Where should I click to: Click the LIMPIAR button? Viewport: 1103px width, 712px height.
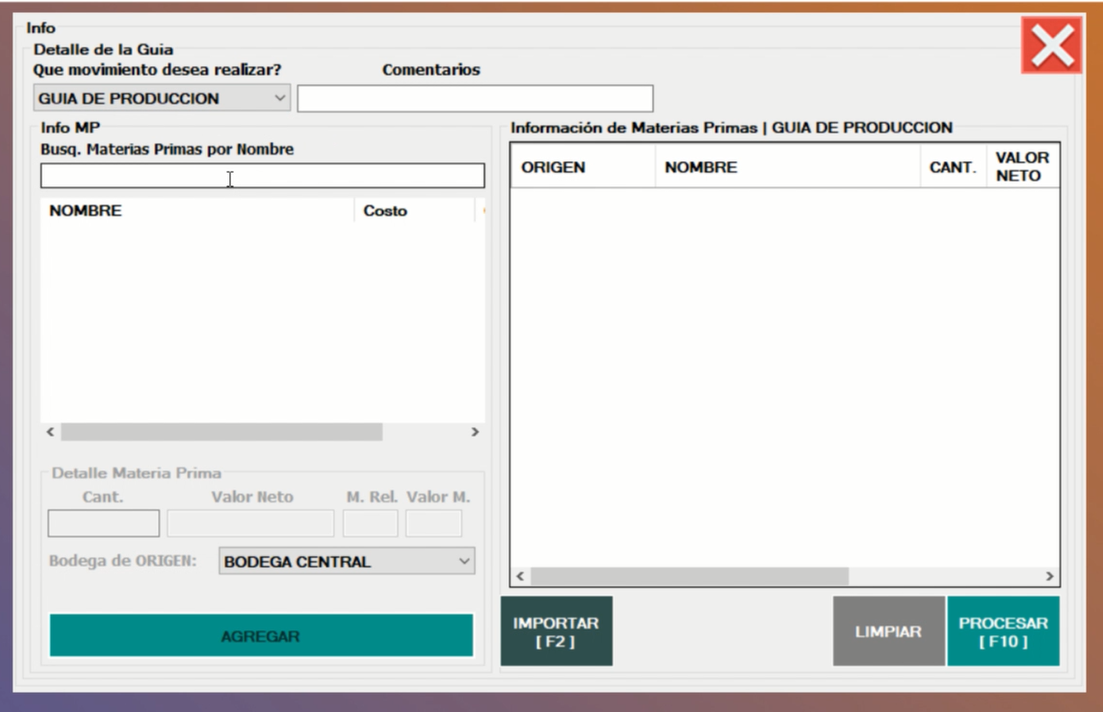888,632
